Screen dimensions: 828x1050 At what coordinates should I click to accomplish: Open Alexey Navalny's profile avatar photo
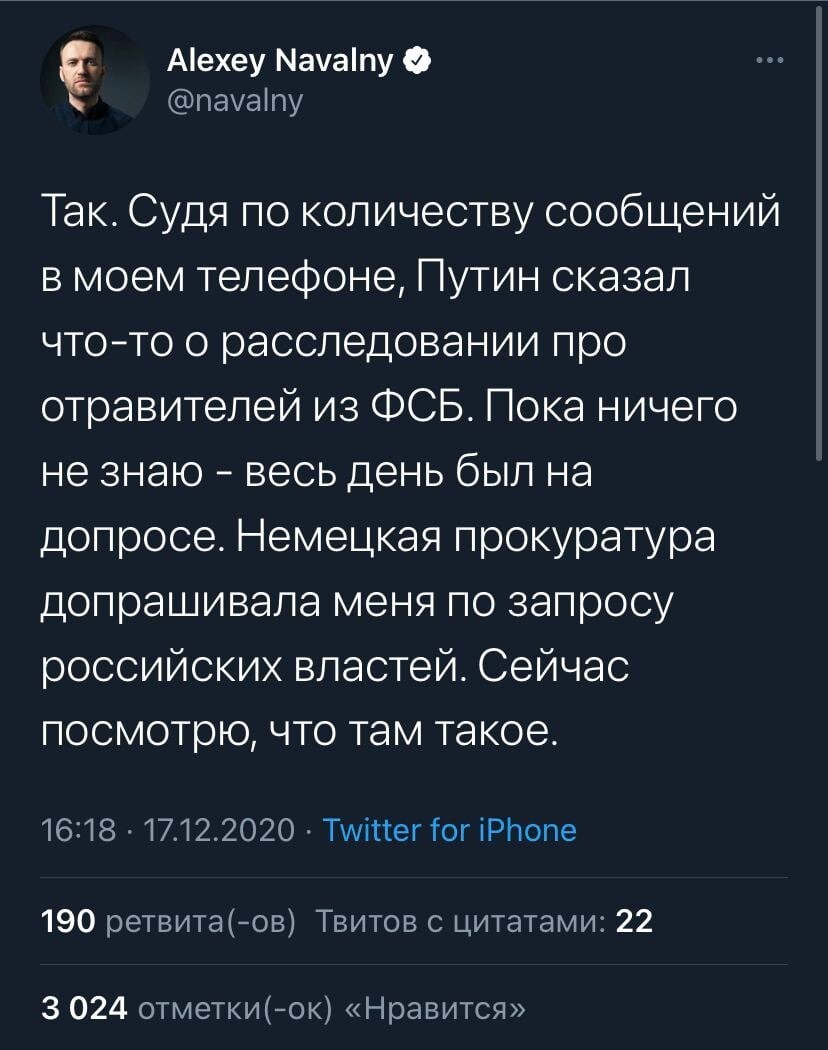point(93,80)
